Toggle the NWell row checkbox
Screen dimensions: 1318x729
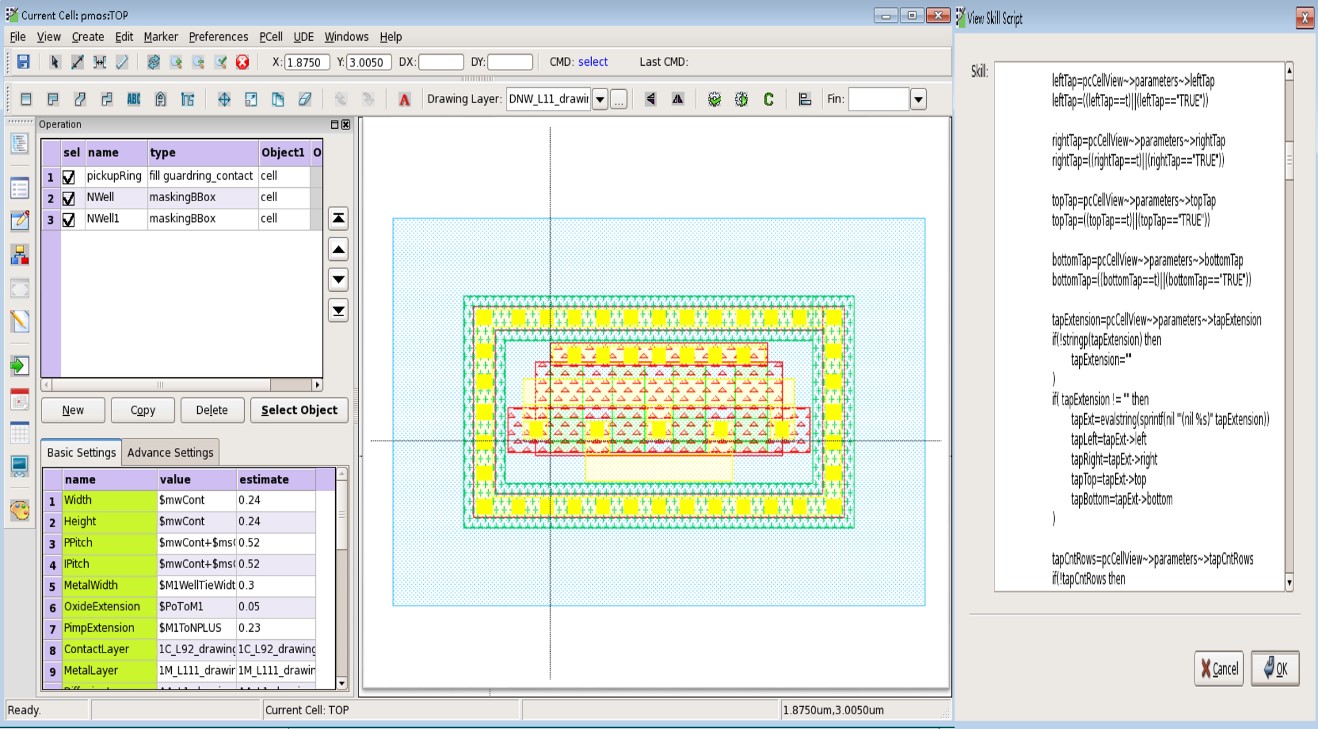(69, 198)
